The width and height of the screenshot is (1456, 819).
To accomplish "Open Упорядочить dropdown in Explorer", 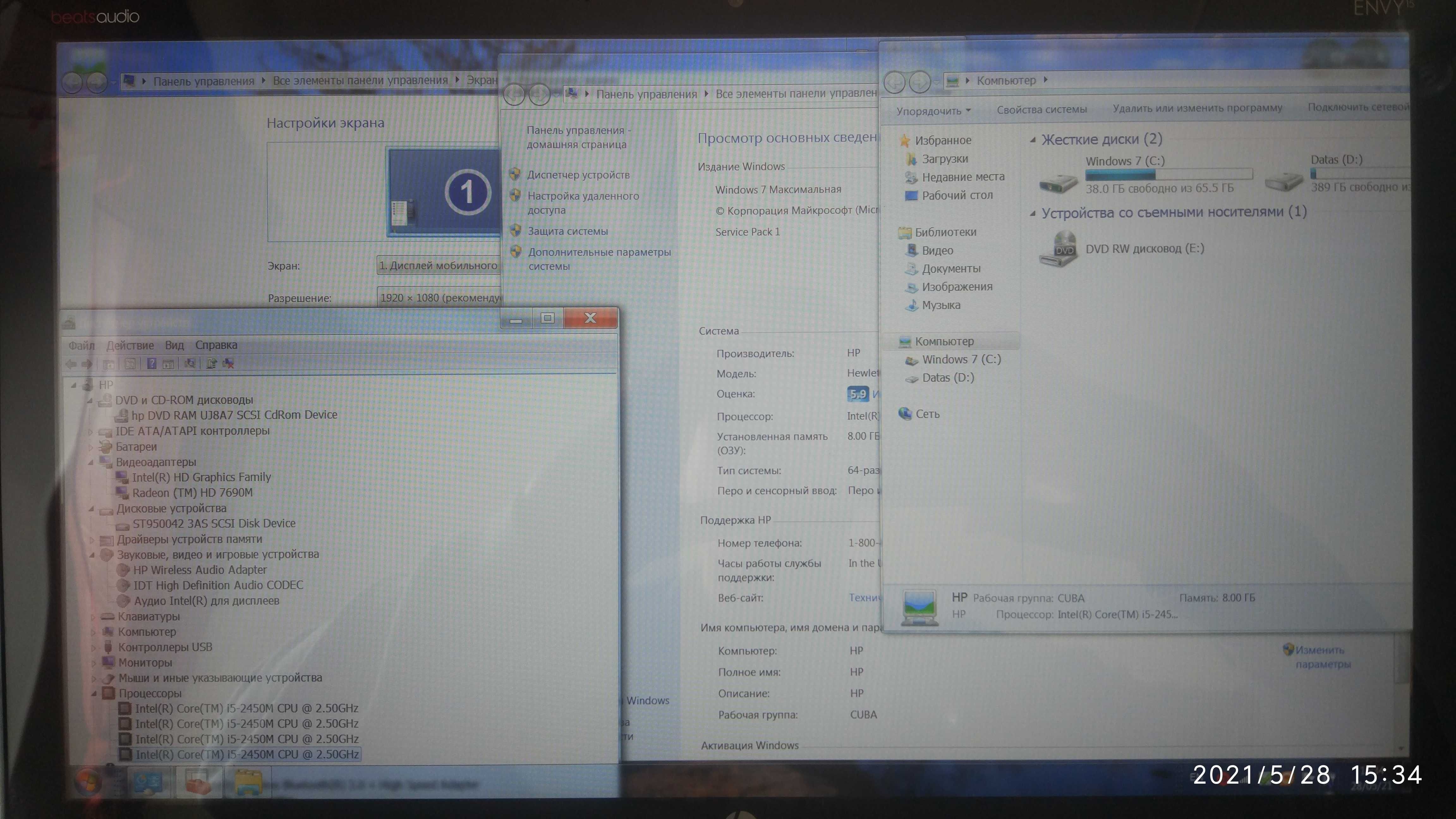I will pyautogui.click(x=933, y=111).
